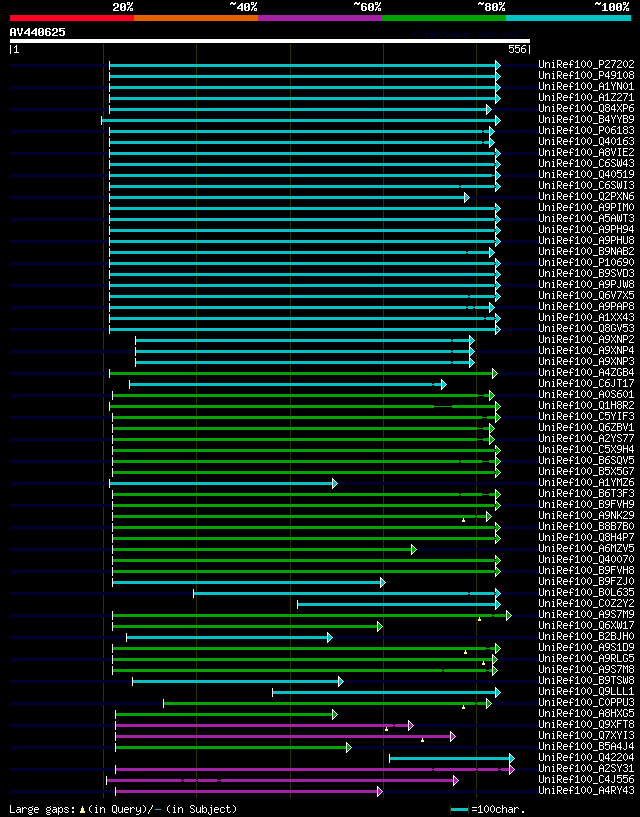Click the UniRef100_Q8GV53 hit name

pyautogui.click(x=586, y=328)
